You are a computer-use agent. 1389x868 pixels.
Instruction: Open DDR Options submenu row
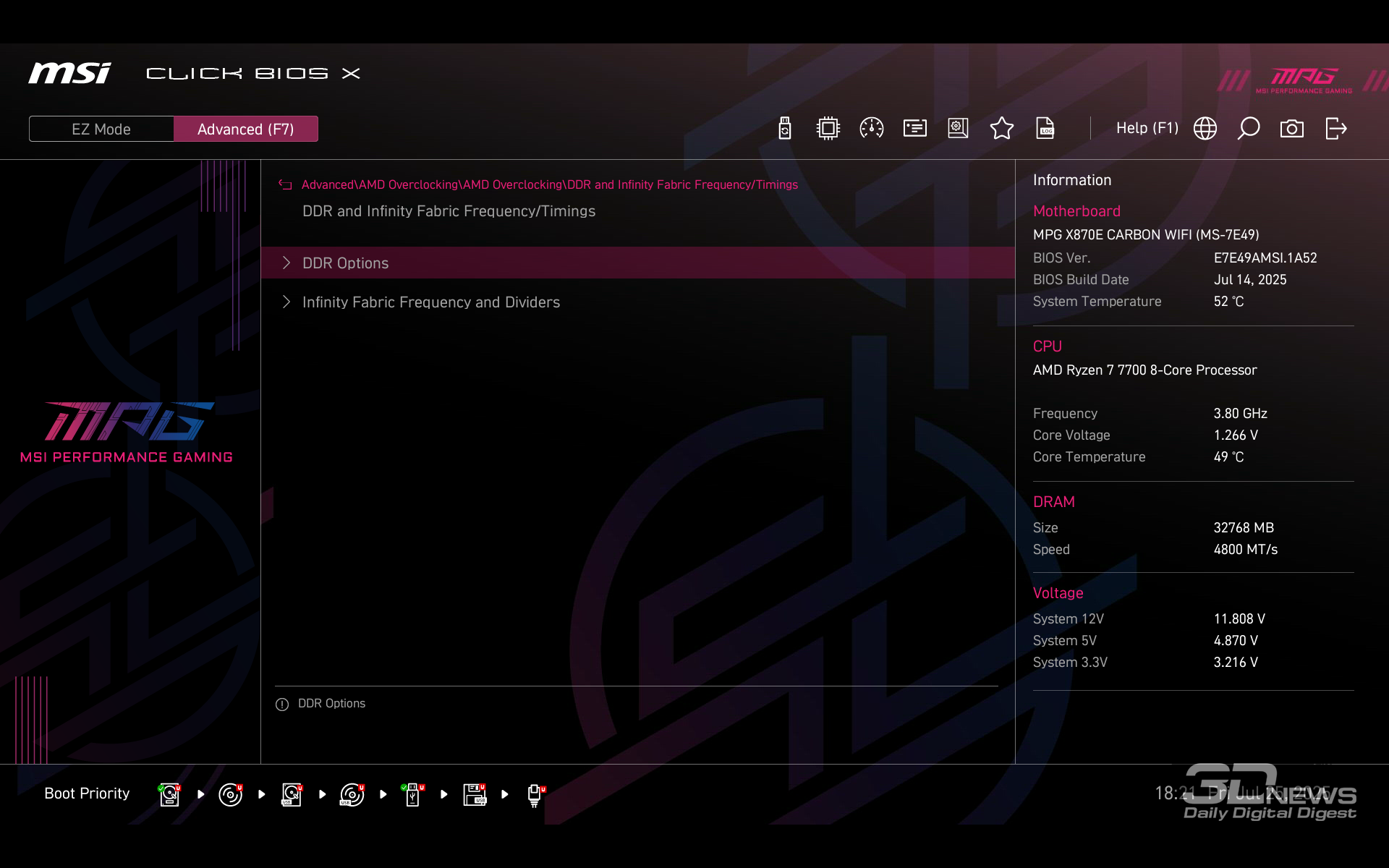637,263
